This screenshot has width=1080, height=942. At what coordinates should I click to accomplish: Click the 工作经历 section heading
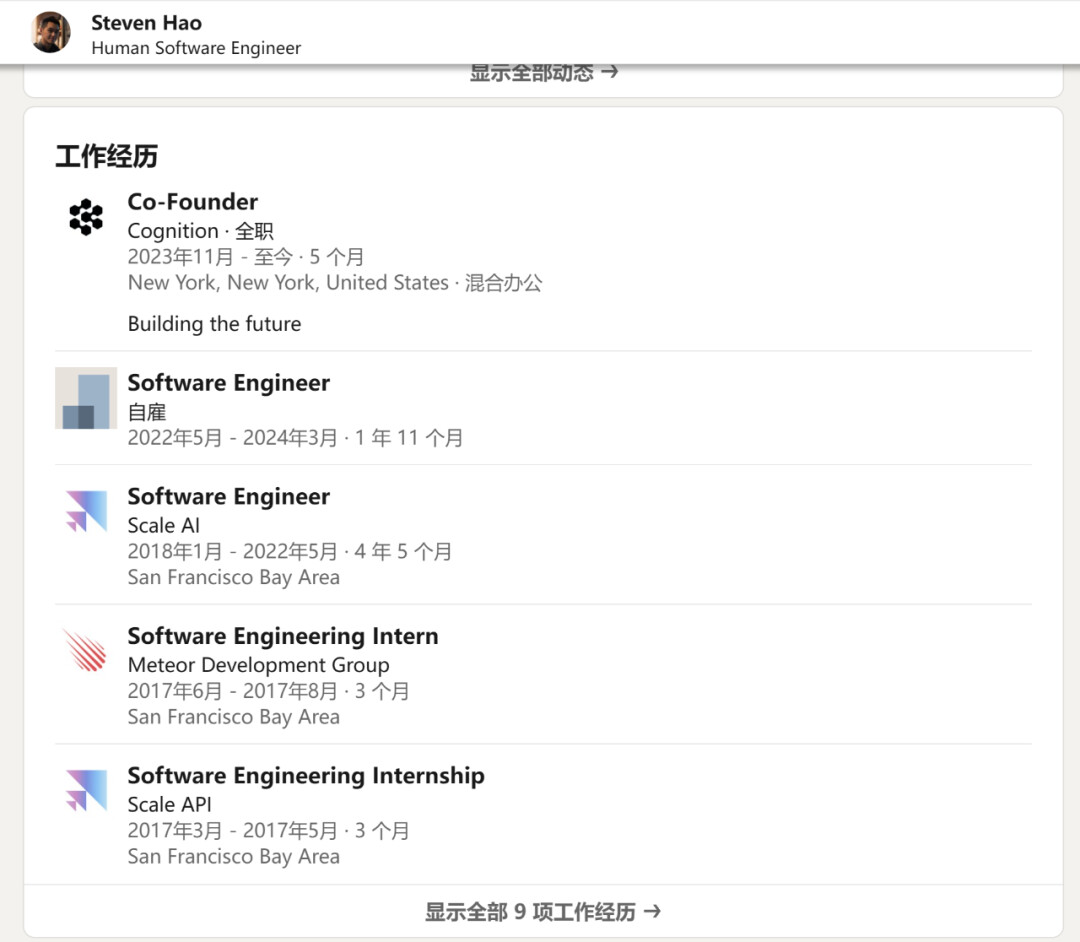point(106,156)
